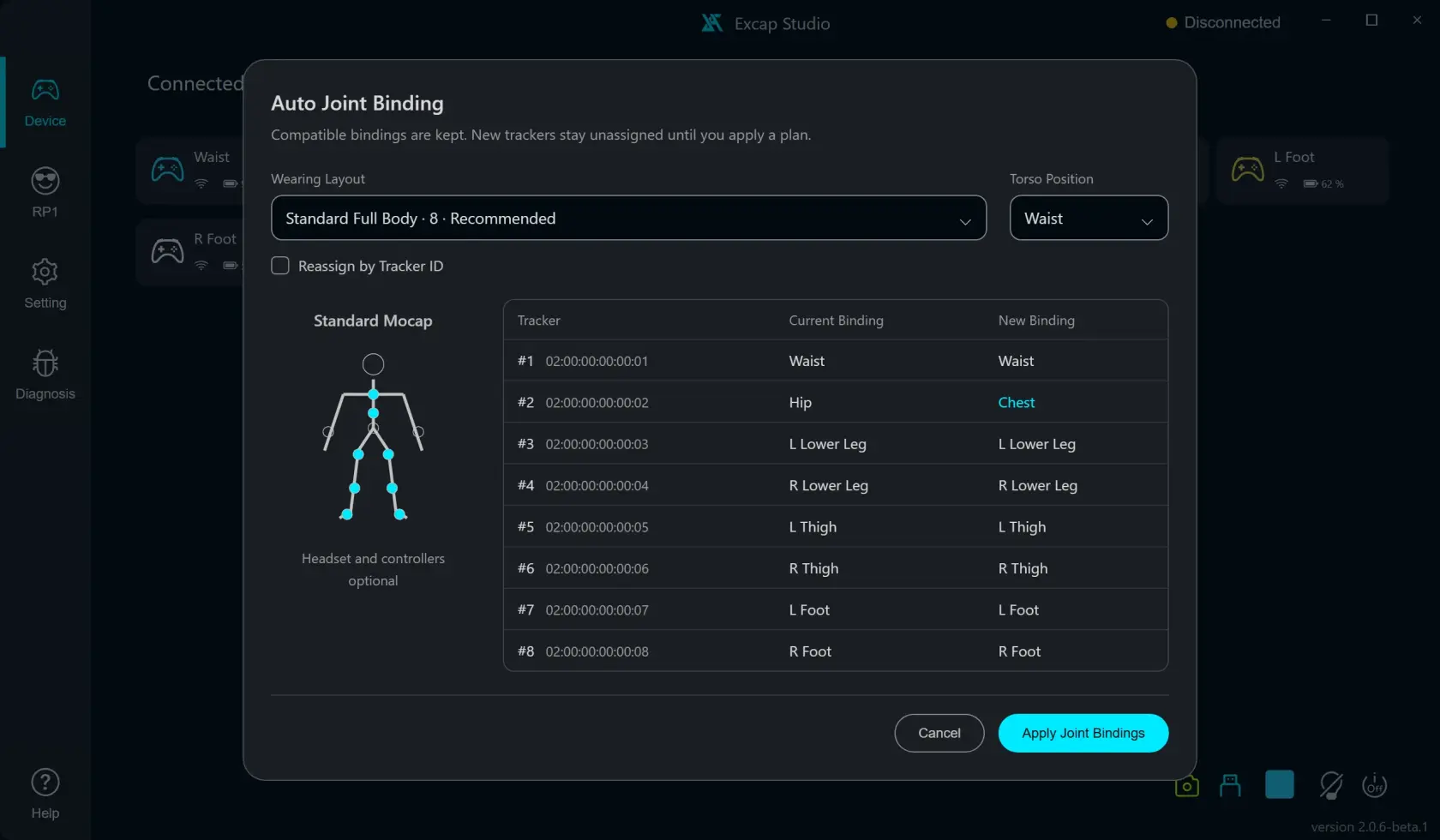Open the Torso Position dropdown
Viewport: 1440px width, 840px height.
1089,218
